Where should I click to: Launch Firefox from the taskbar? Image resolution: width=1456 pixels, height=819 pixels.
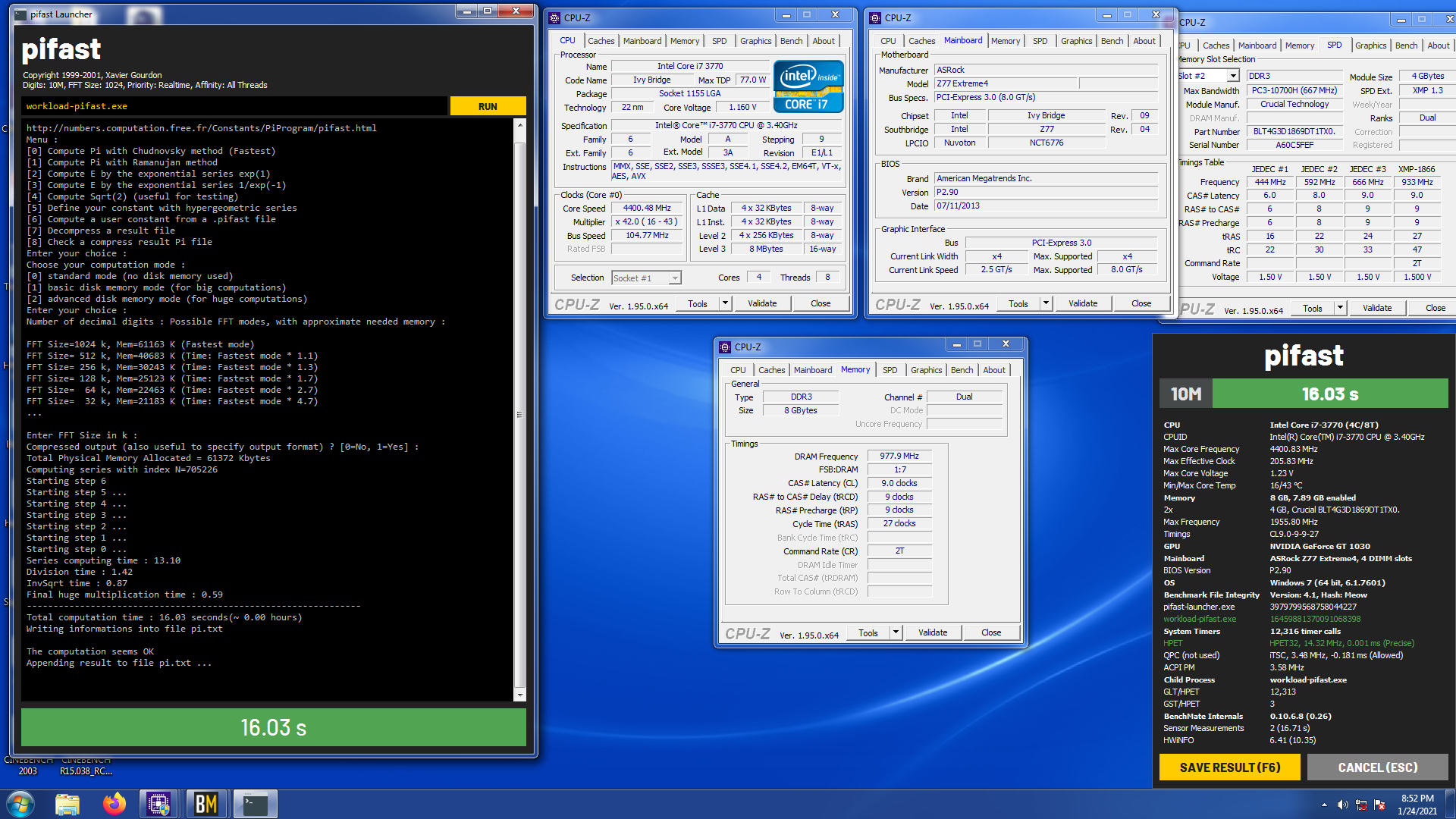[x=115, y=804]
